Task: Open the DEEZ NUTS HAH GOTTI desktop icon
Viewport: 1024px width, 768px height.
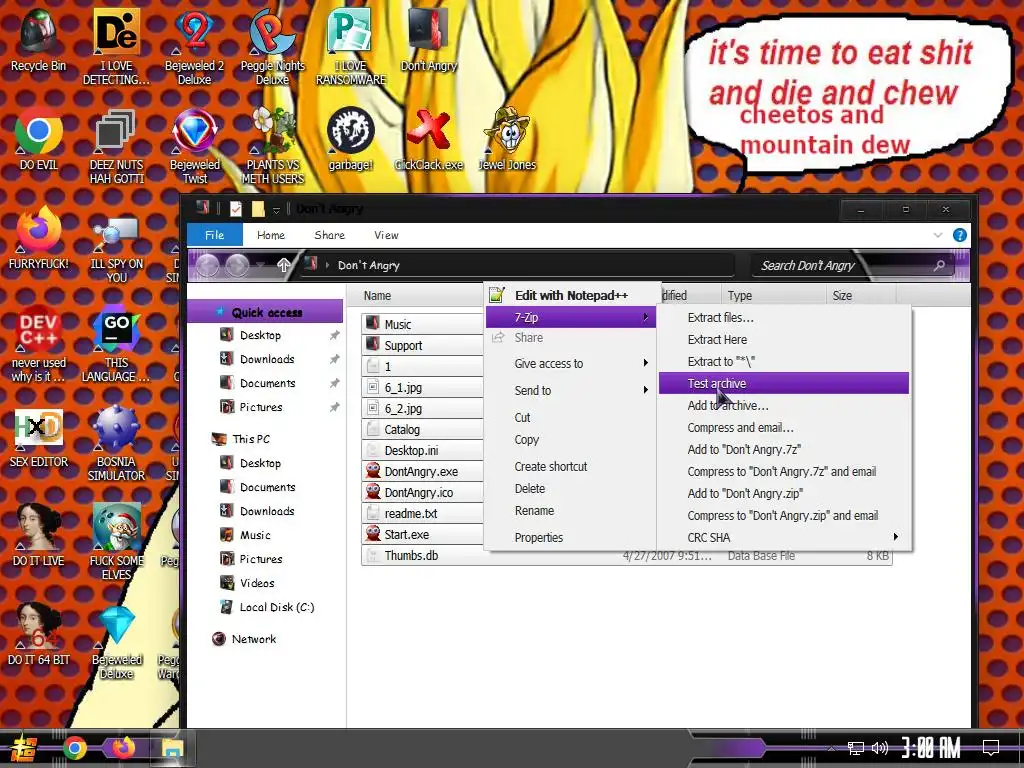Action: 116,146
